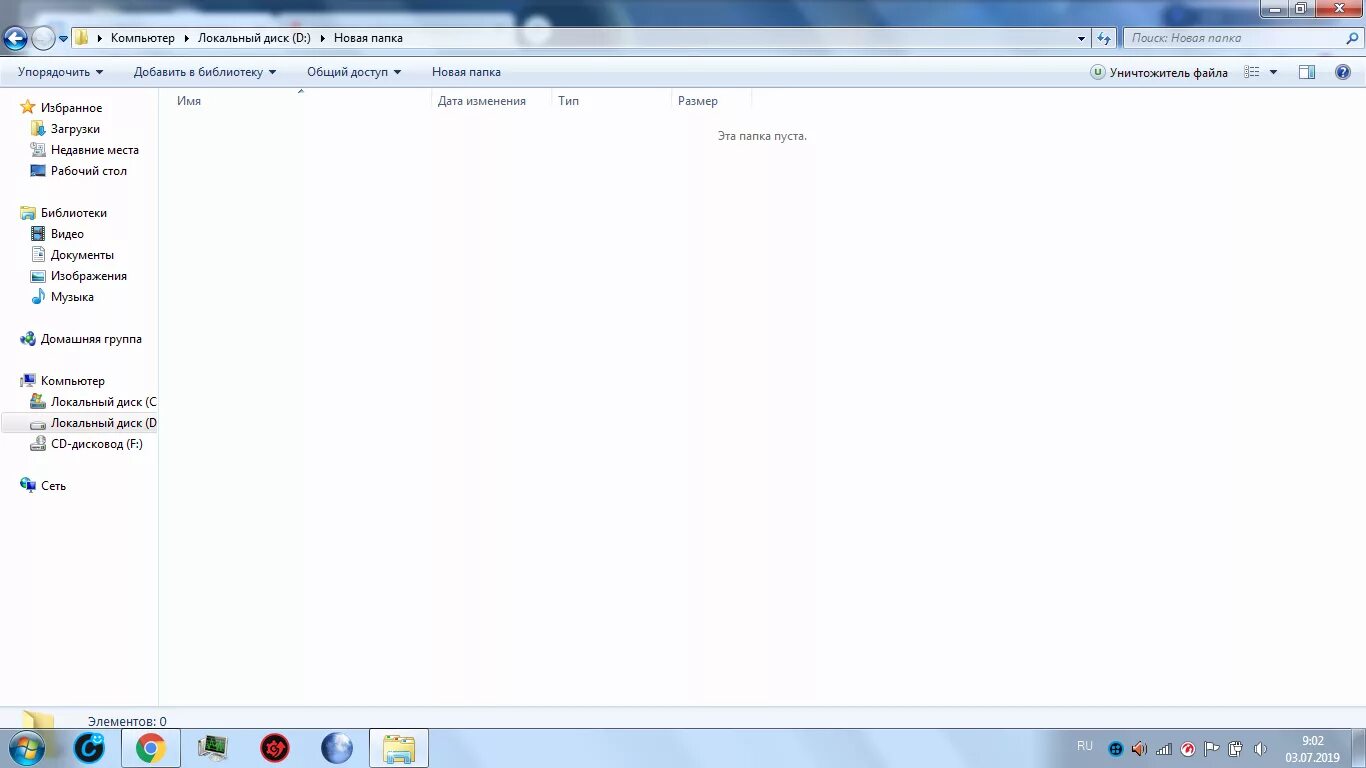1366x768 pixels.
Task: Click the orange speaker tray icon
Action: coord(1140,749)
